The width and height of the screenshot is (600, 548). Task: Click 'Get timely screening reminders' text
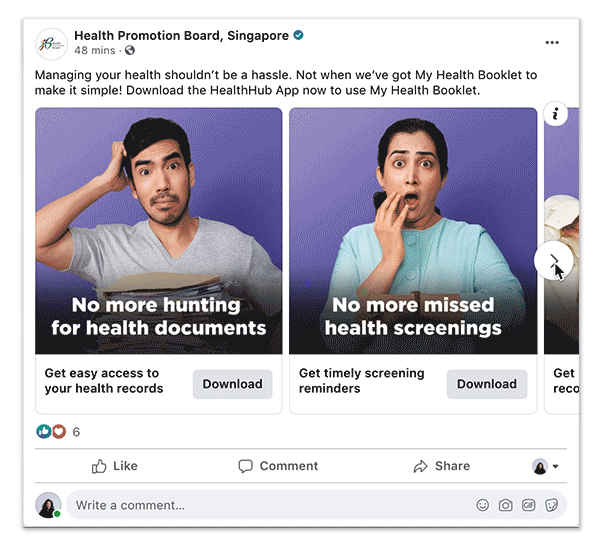(362, 381)
